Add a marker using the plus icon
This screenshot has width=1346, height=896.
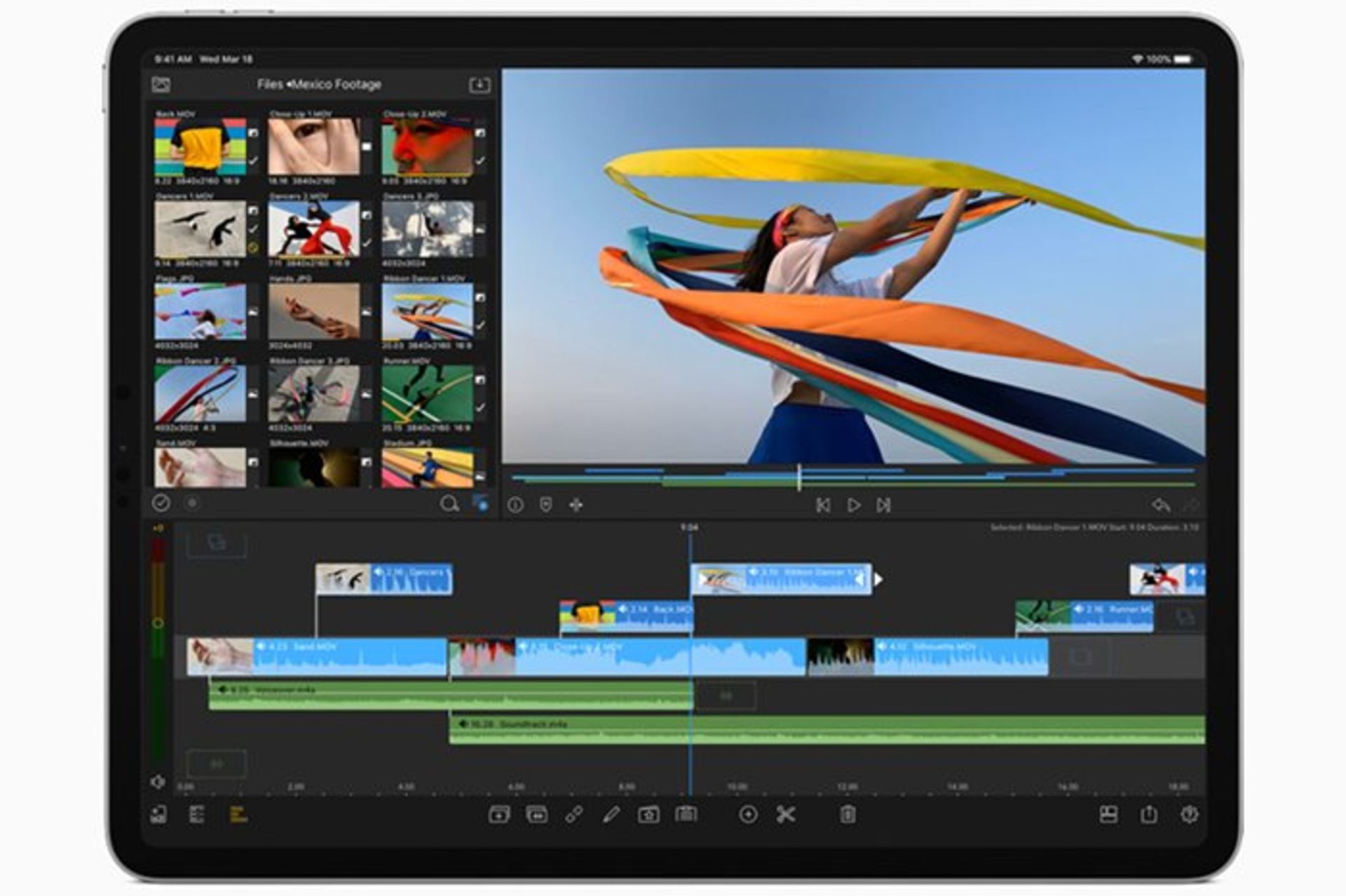click(748, 815)
